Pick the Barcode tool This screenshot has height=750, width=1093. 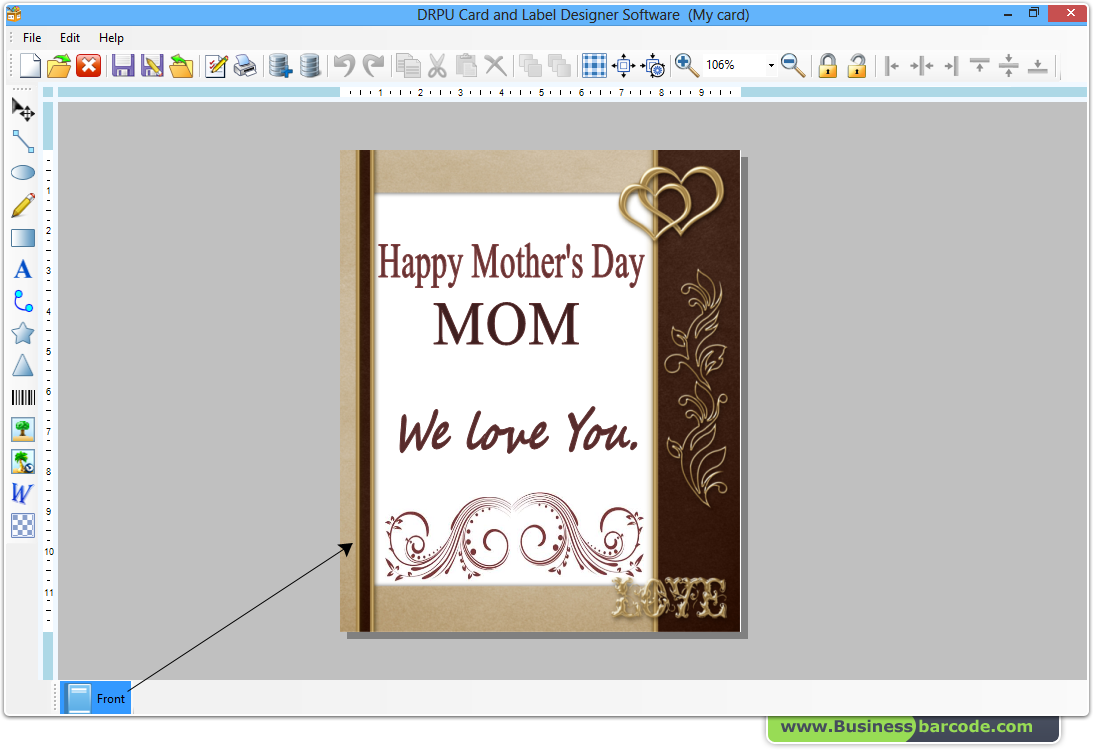pos(22,397)
